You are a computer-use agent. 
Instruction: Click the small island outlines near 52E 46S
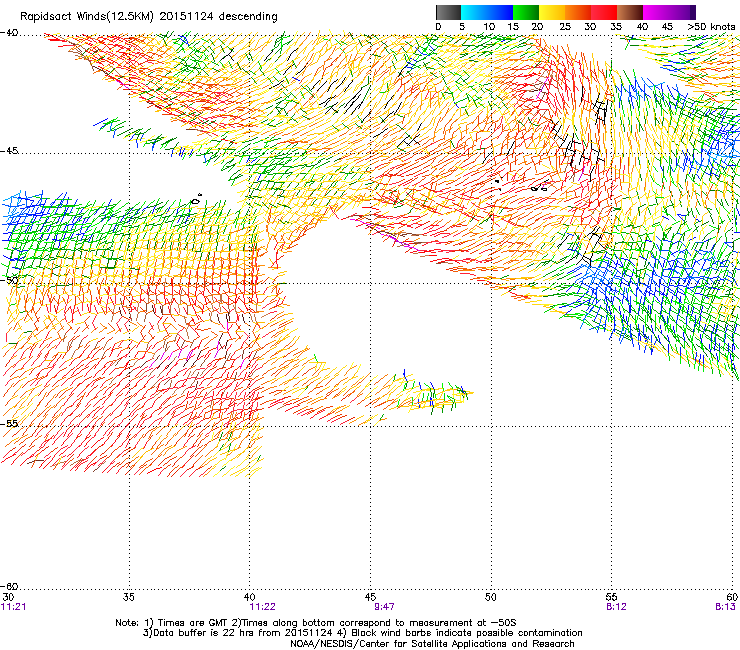click(539, 187)
